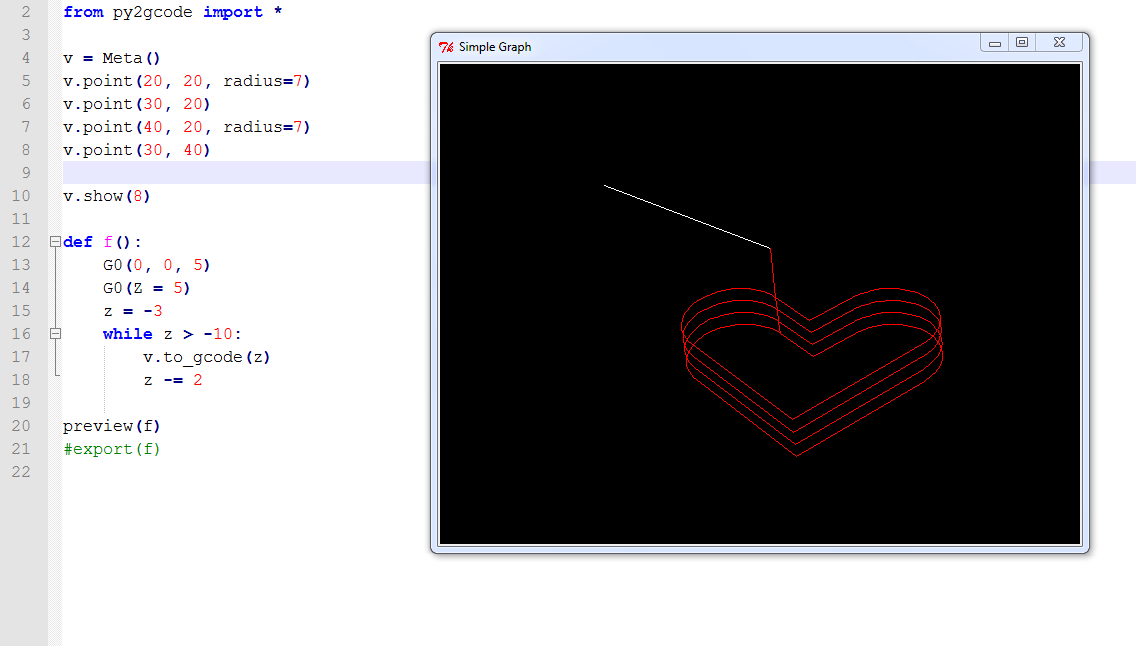Click the 'def f():' code line
This screenshot has height=646, width=1136.
point(102,242)
